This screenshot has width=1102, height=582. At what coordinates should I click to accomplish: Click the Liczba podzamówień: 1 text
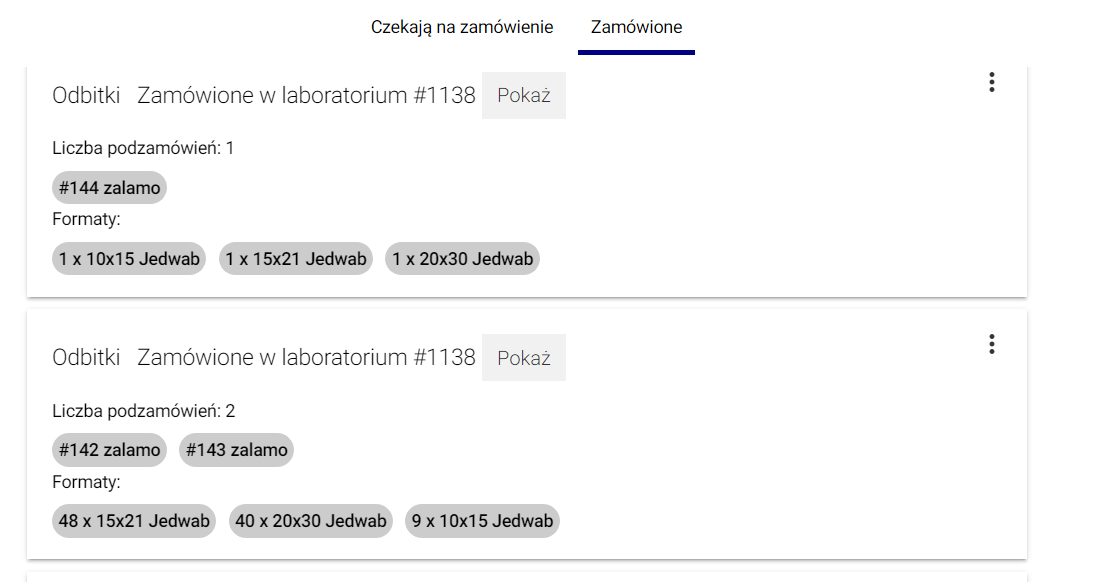143,148
